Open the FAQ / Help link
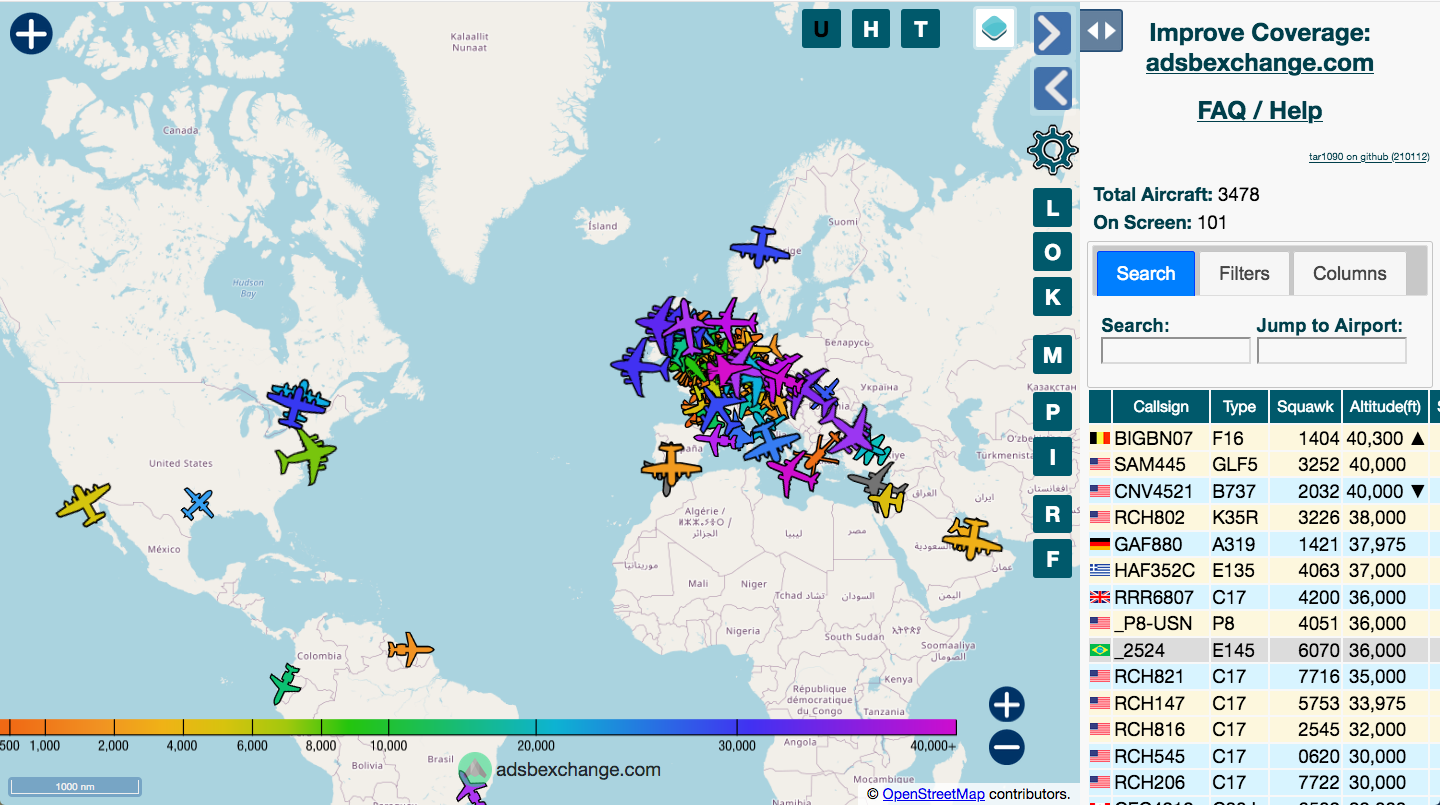Screen dimensions: 1440x805 [1259, 110]
